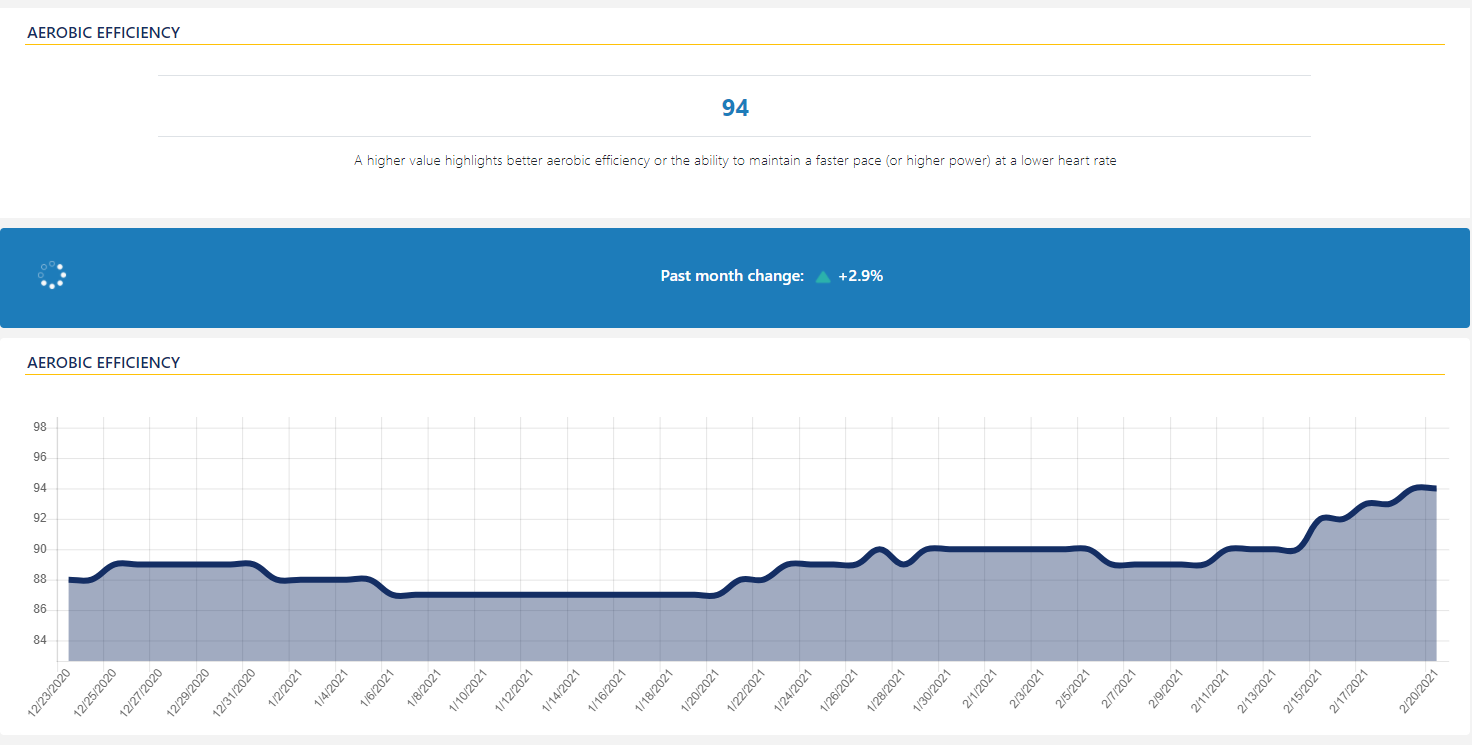Image resolution: width=1472 pixels, height=745 pixels.
Task: Select the 12/27/2020 x-axis date label
Action: (141, 692)
